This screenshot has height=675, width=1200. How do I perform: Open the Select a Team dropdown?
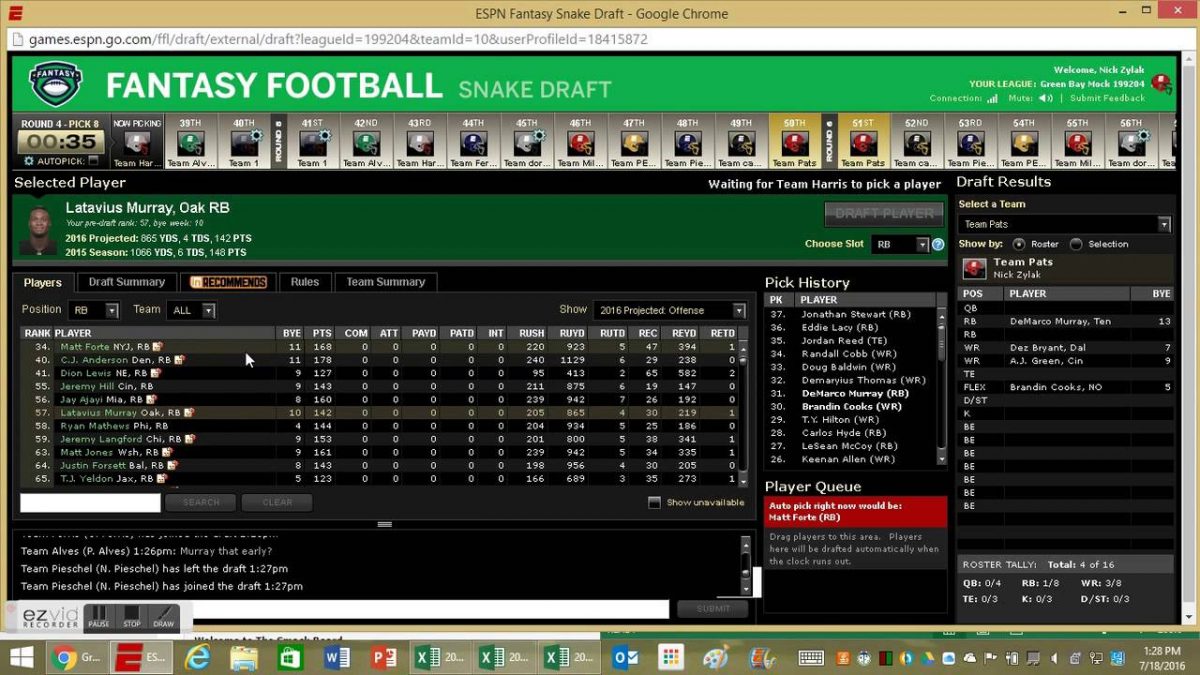click(1064, 224)
